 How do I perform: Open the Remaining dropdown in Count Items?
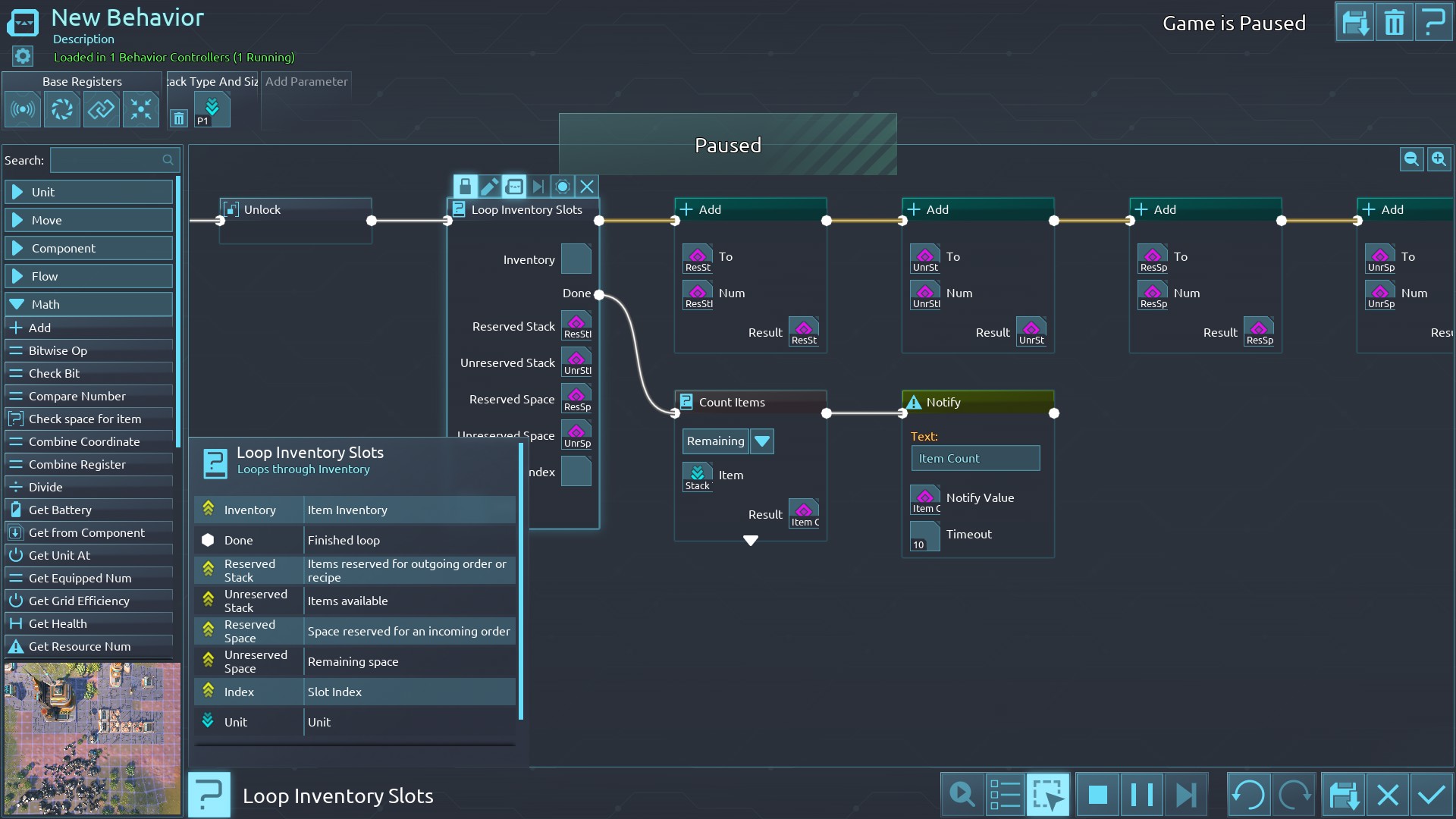tap(762, 441)
